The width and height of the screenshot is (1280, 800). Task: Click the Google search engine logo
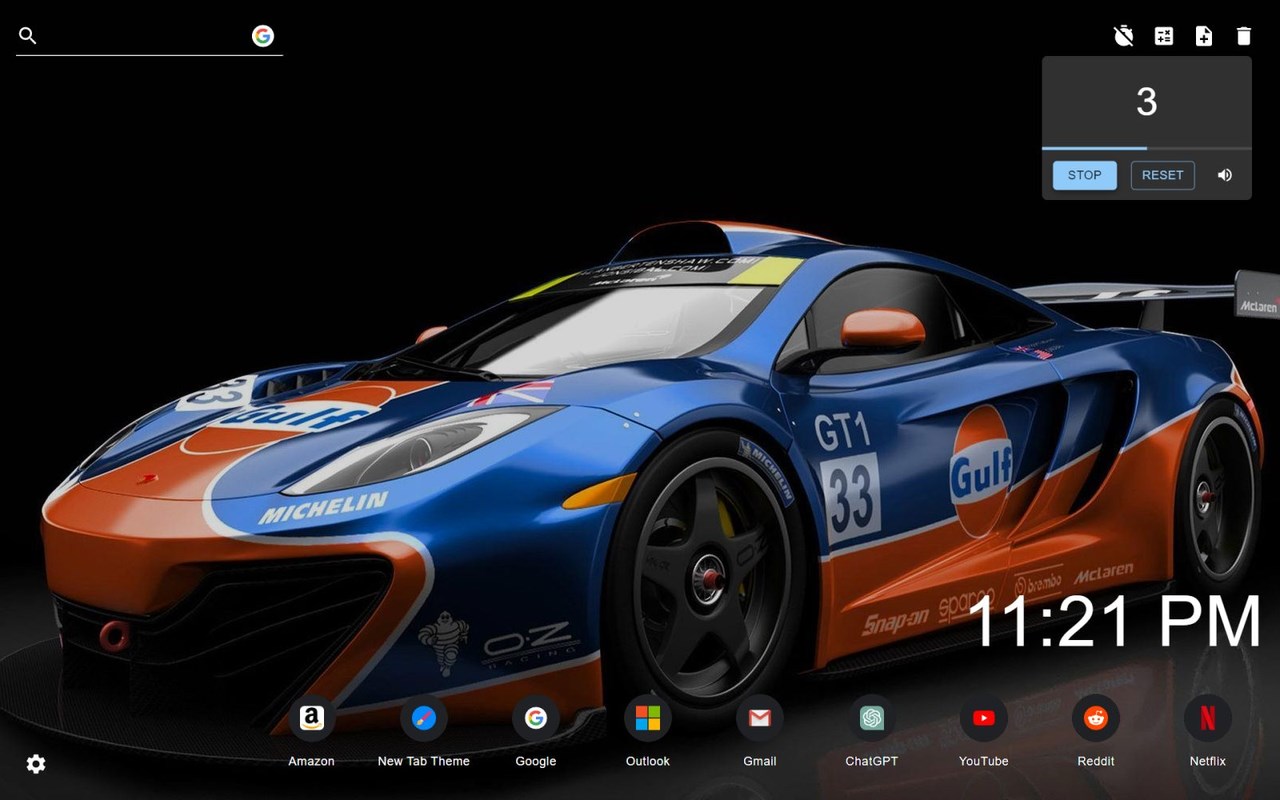pyautogui.click(x=263, y=36)
